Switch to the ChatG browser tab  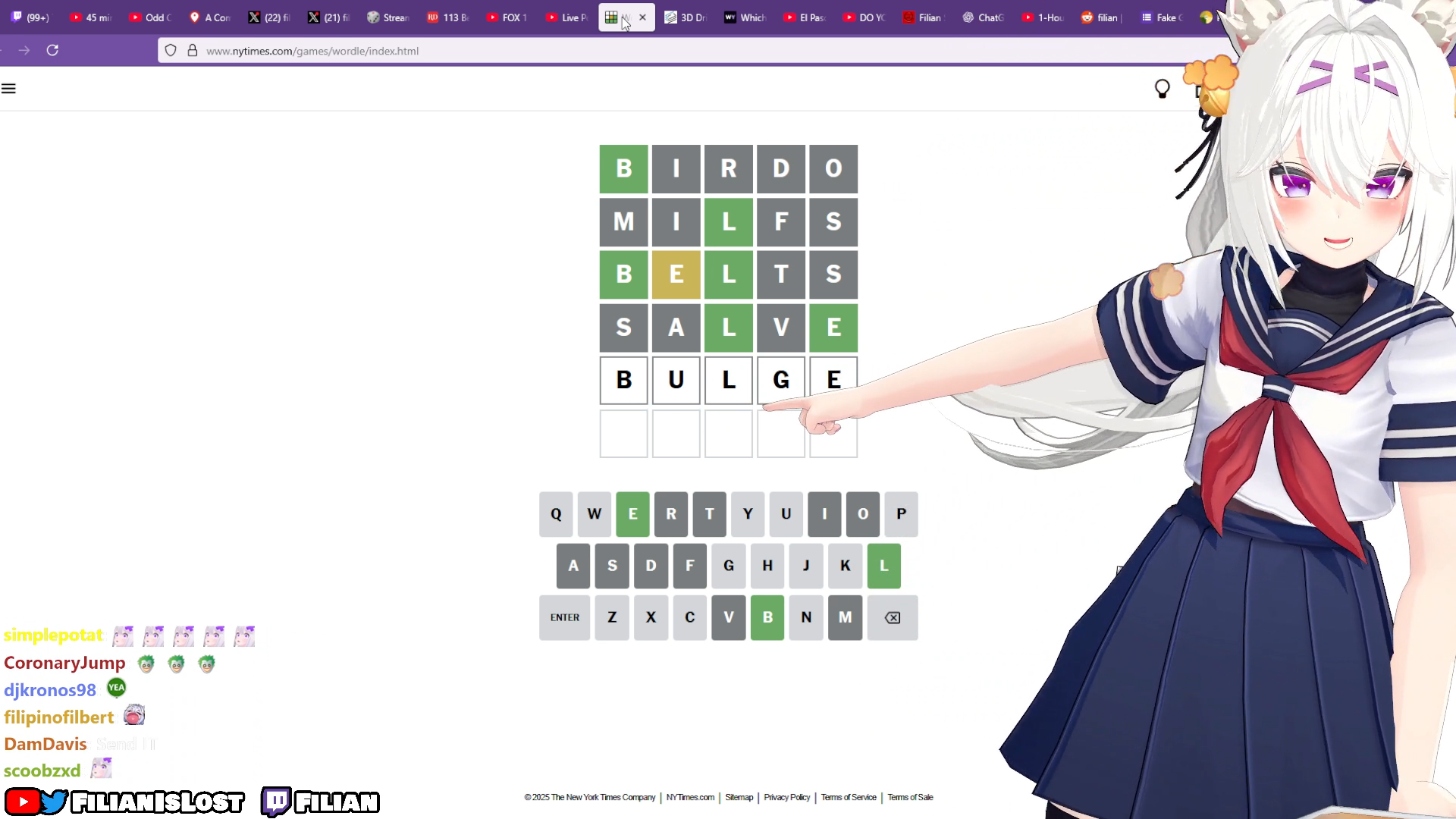click(x=983, y=17)
